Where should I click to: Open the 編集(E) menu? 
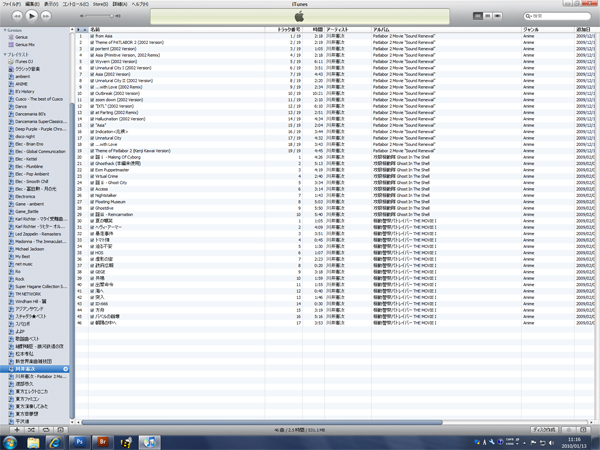tap(32, 4)
